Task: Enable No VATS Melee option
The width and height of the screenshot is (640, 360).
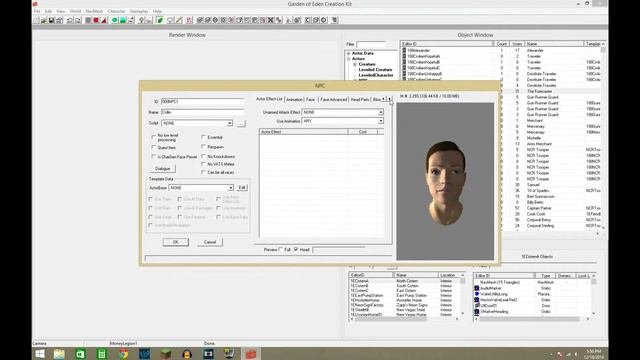Action: (x=203, y=164)
